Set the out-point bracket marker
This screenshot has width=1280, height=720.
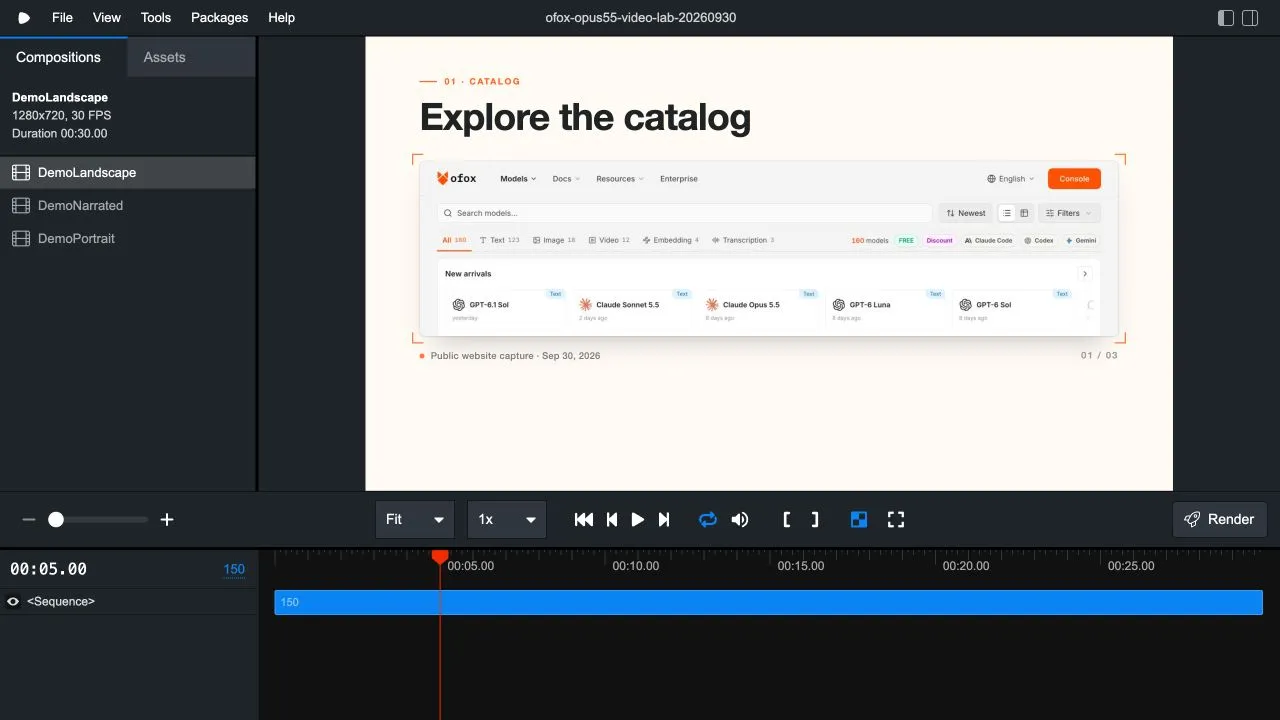click(x=815, y=519)
